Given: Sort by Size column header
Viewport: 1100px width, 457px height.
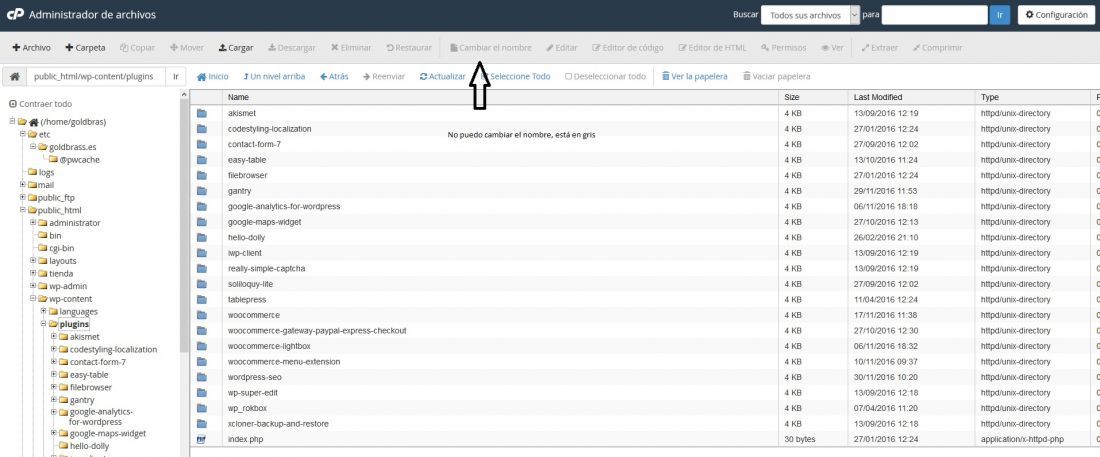Looking at the screenshot, I should coord(814,97).
